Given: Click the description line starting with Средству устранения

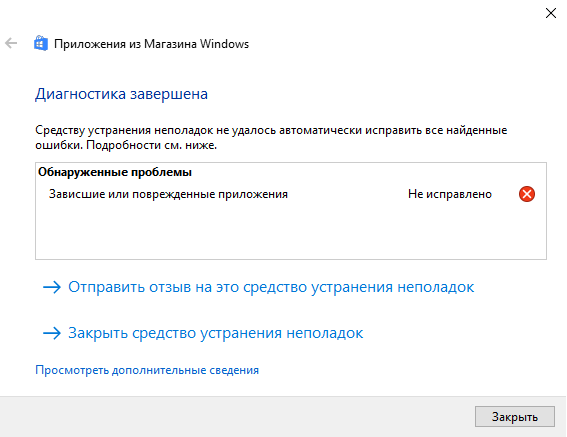Looking at the screenshot, I should [x=271, y=130].
